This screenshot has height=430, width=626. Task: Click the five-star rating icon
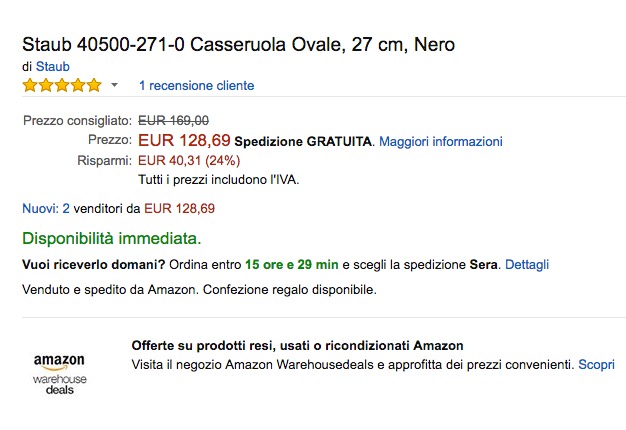coord(61,85)
